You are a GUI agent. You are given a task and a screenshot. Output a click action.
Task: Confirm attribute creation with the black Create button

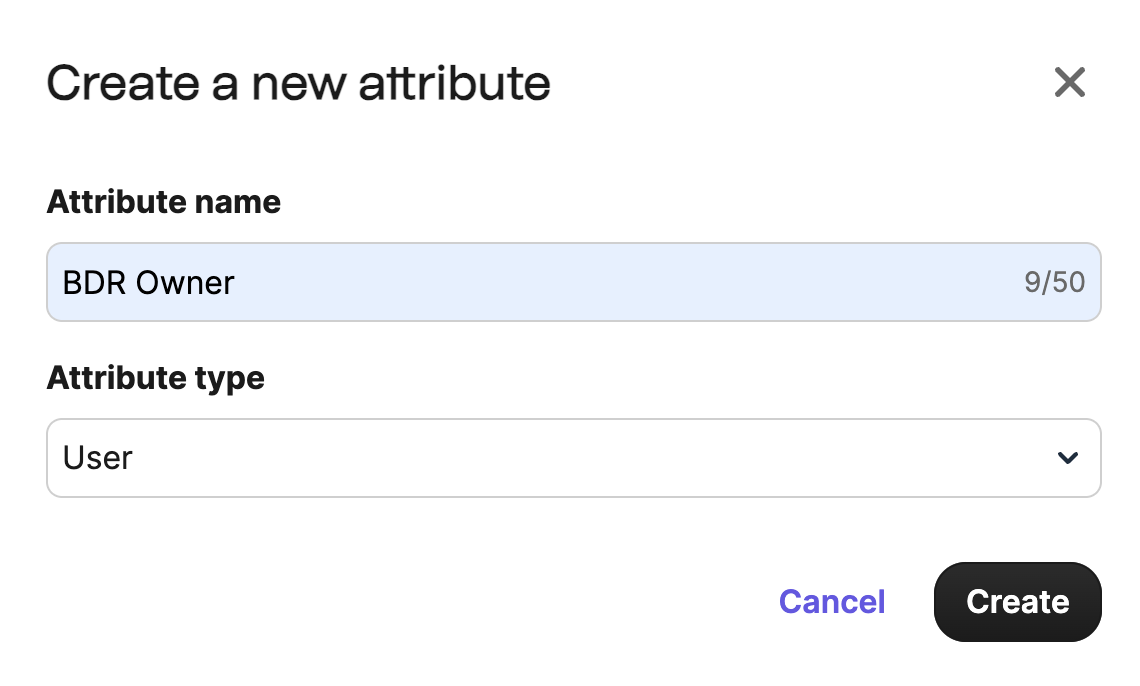[1017, 601]
